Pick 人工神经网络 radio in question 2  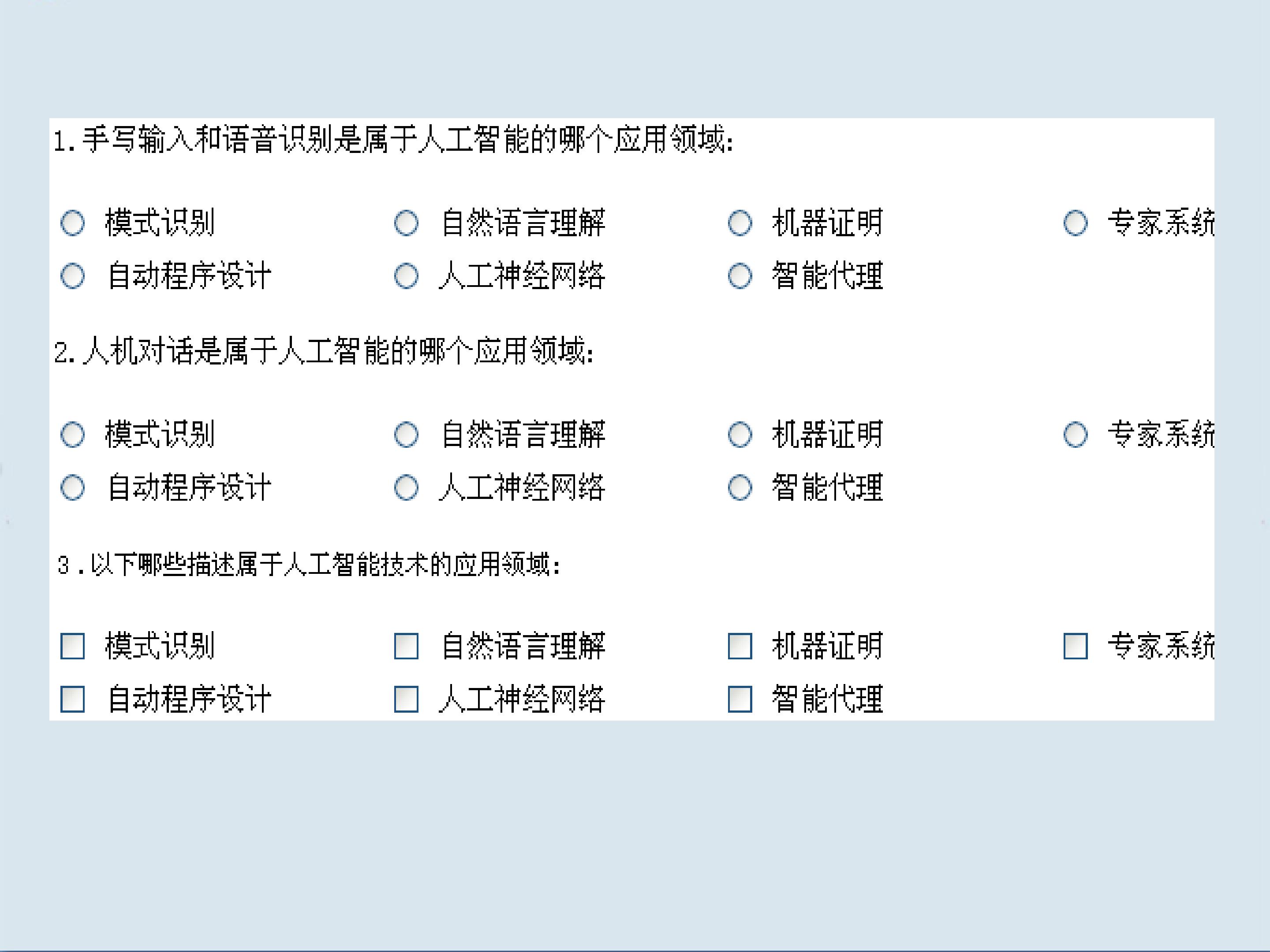coord(406,488)
